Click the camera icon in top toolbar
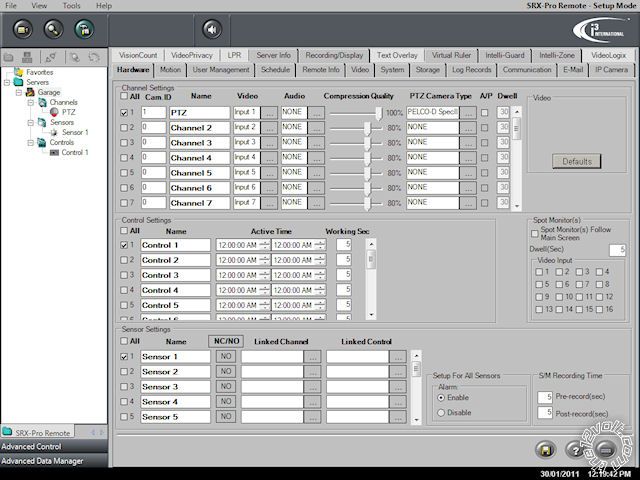The image size is (640, 480). 23,28
